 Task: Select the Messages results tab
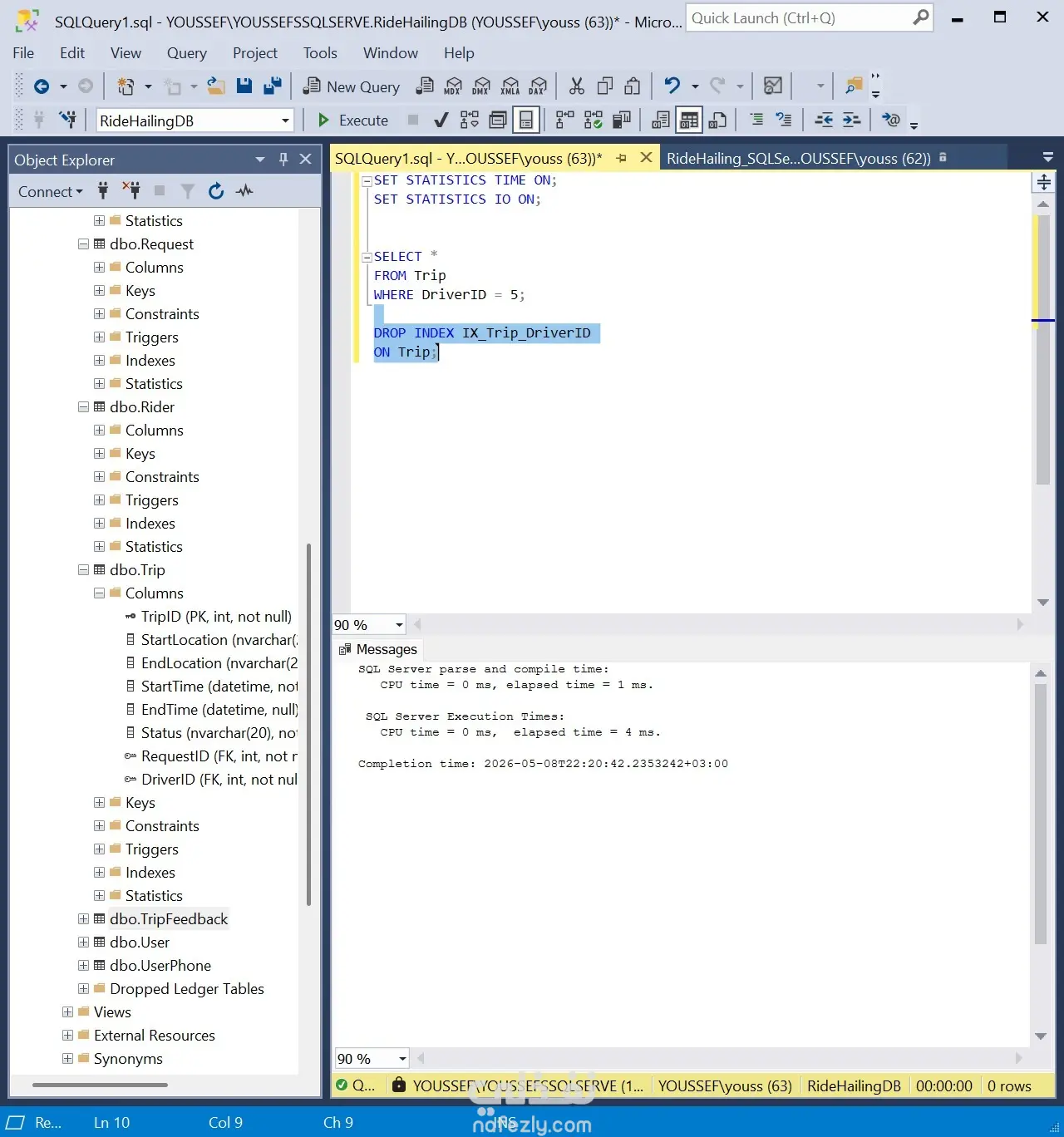click(378, 649)
